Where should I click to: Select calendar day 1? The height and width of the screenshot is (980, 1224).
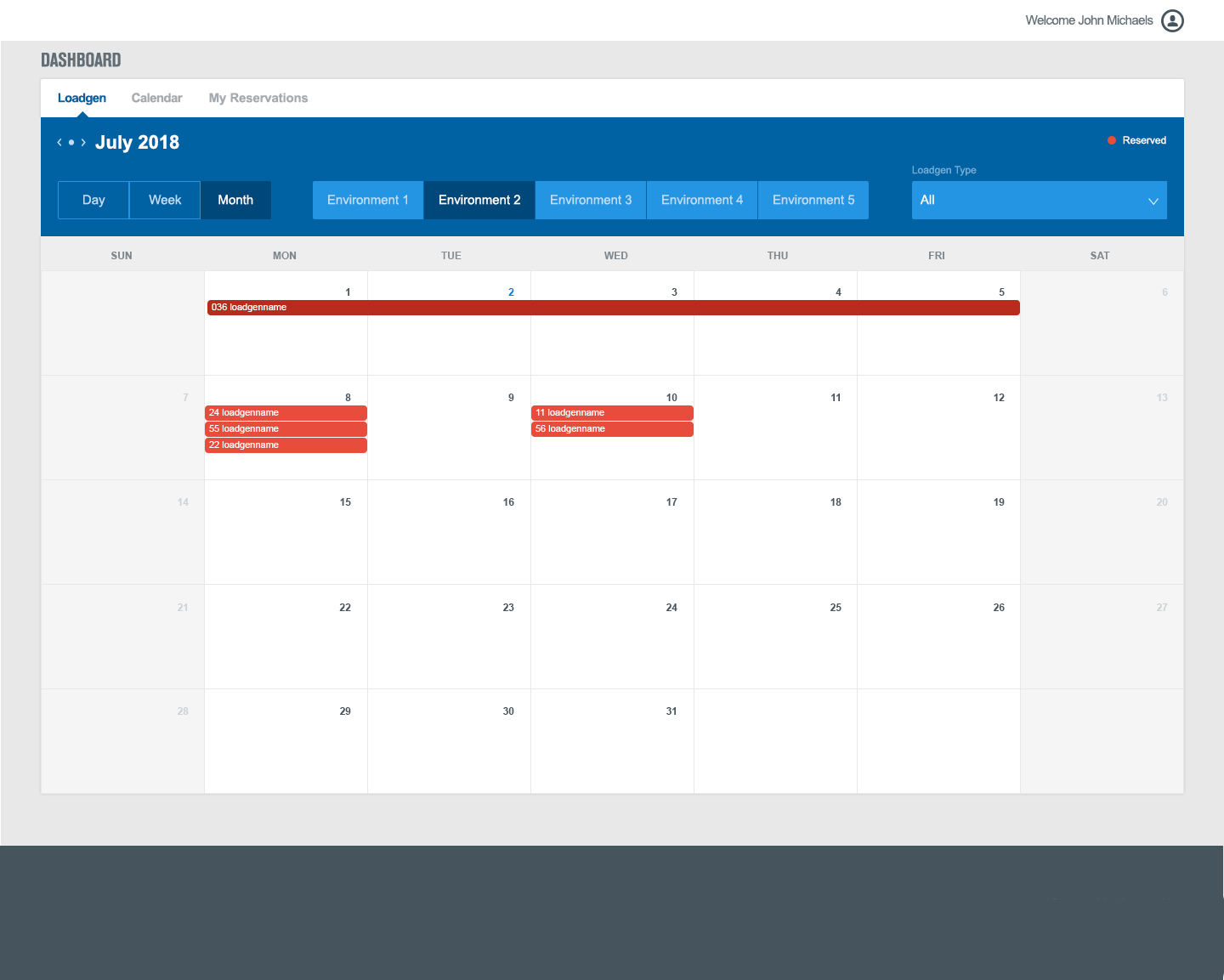348,292
